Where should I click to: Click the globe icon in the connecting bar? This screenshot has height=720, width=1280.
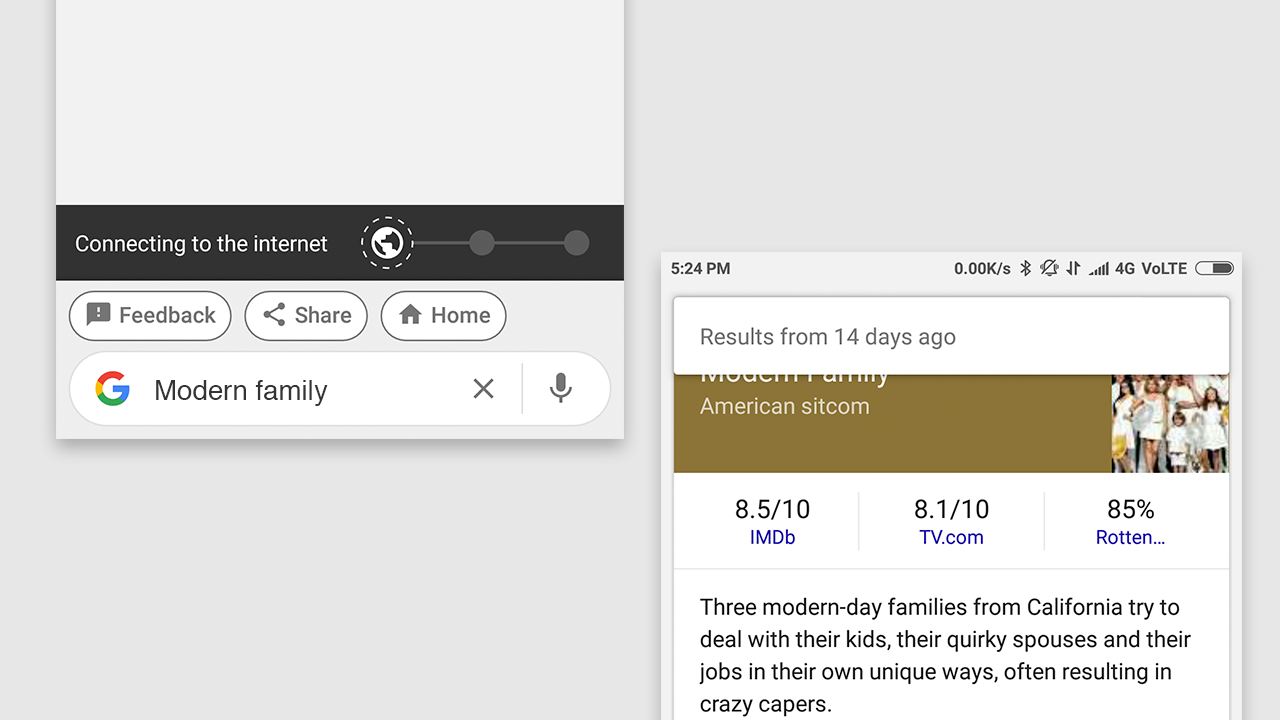tap(387, 243)
